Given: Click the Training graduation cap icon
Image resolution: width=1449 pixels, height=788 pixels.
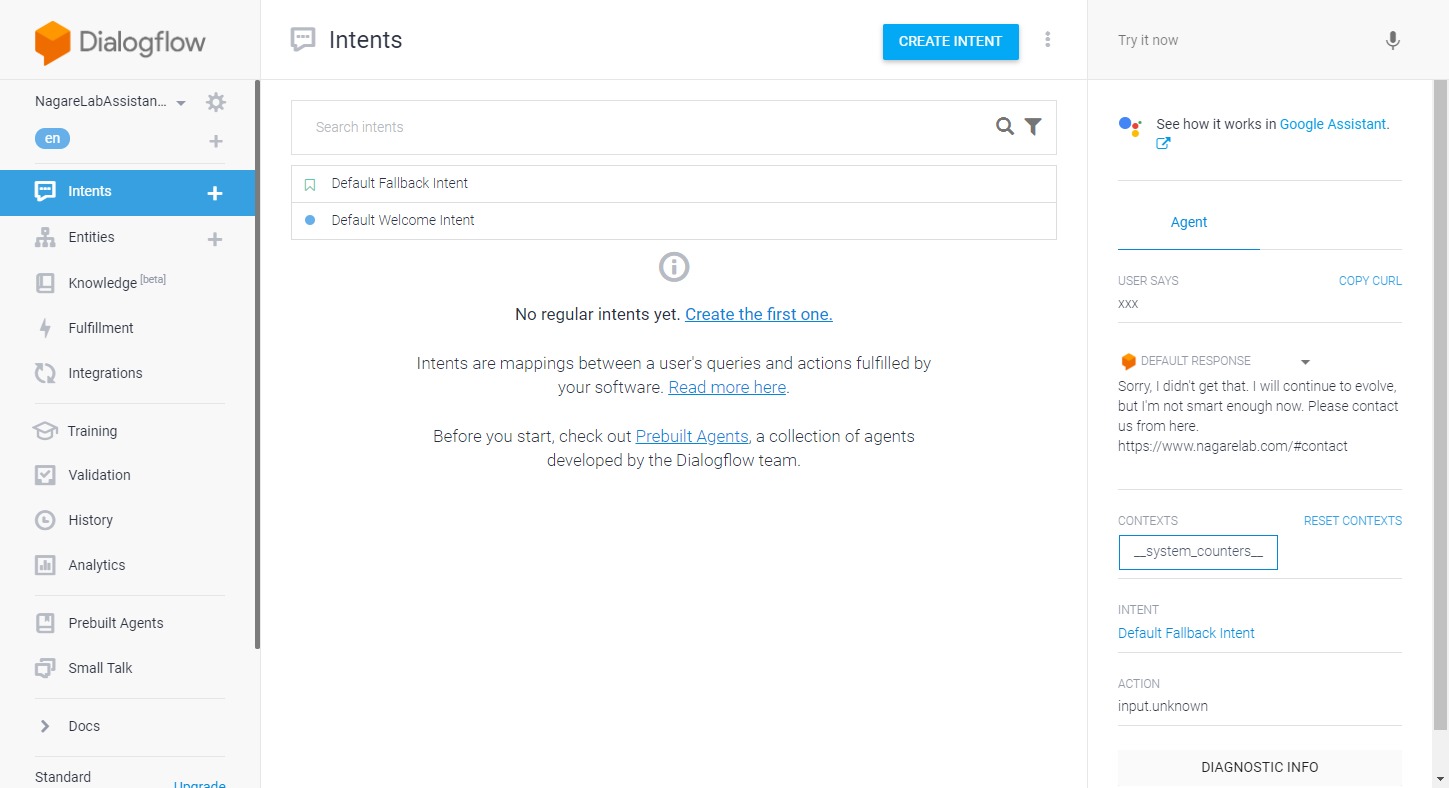Looking at the screenshot, I should pyautogui.click(x=45, y=431).
